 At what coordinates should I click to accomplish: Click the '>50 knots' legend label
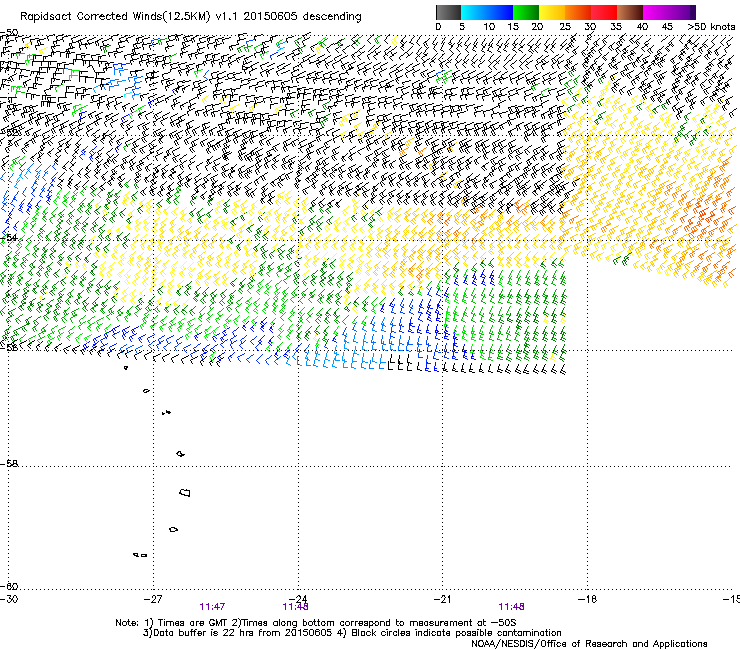pyautogui.click(x=711, y=27)
